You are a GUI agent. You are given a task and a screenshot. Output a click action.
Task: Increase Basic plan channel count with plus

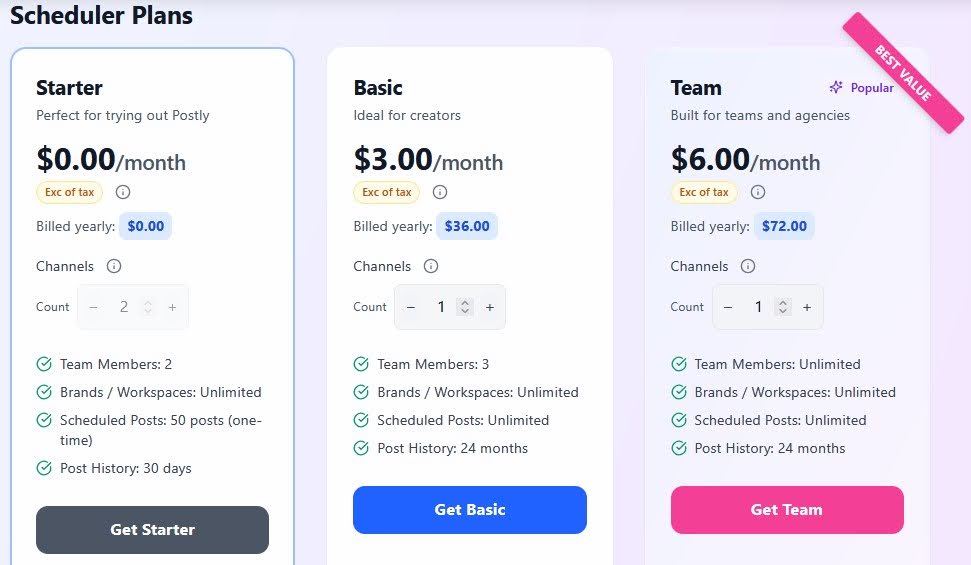(490, 307)
